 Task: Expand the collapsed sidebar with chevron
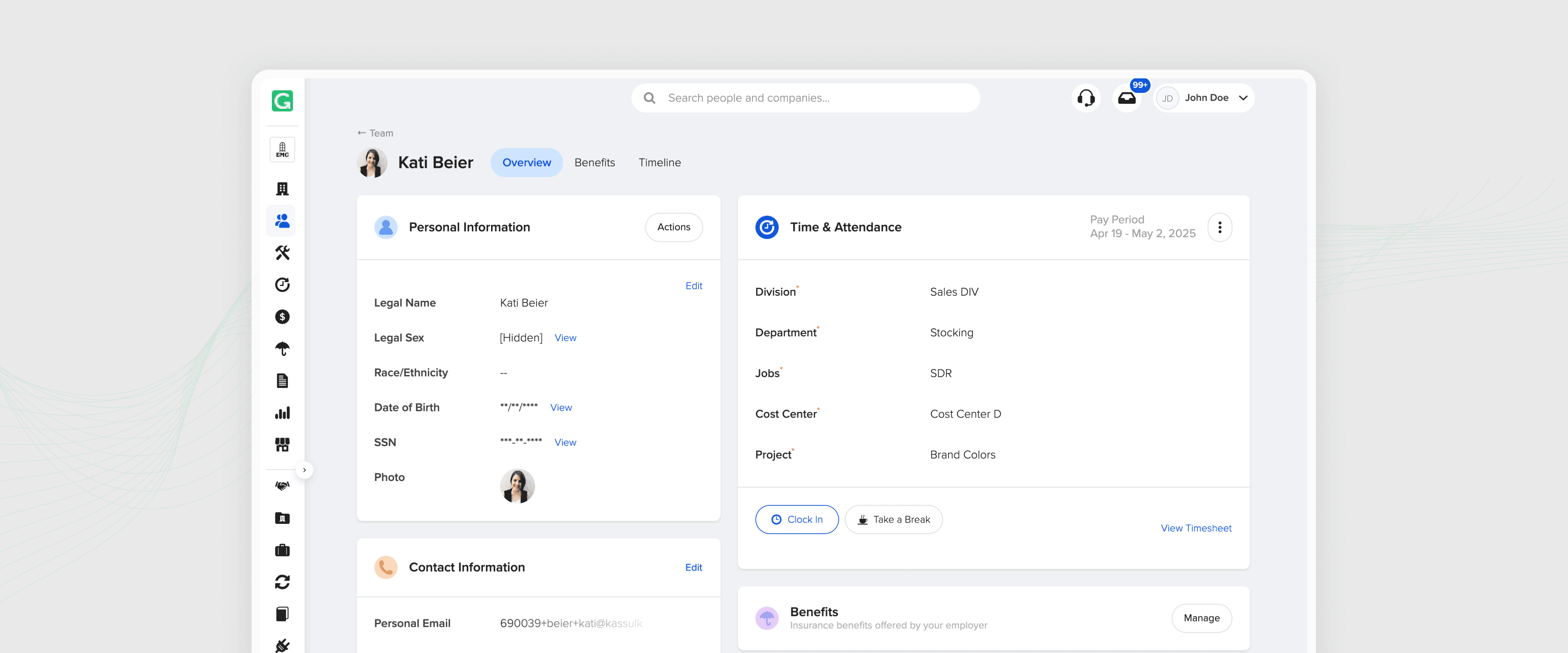(x=305, y=470)
